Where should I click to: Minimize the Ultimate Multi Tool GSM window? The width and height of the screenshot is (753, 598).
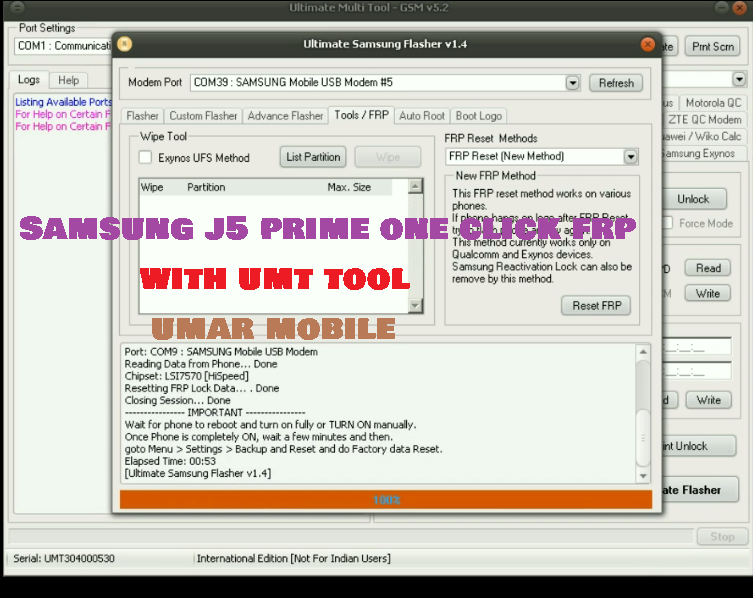[x=721, y=7]
